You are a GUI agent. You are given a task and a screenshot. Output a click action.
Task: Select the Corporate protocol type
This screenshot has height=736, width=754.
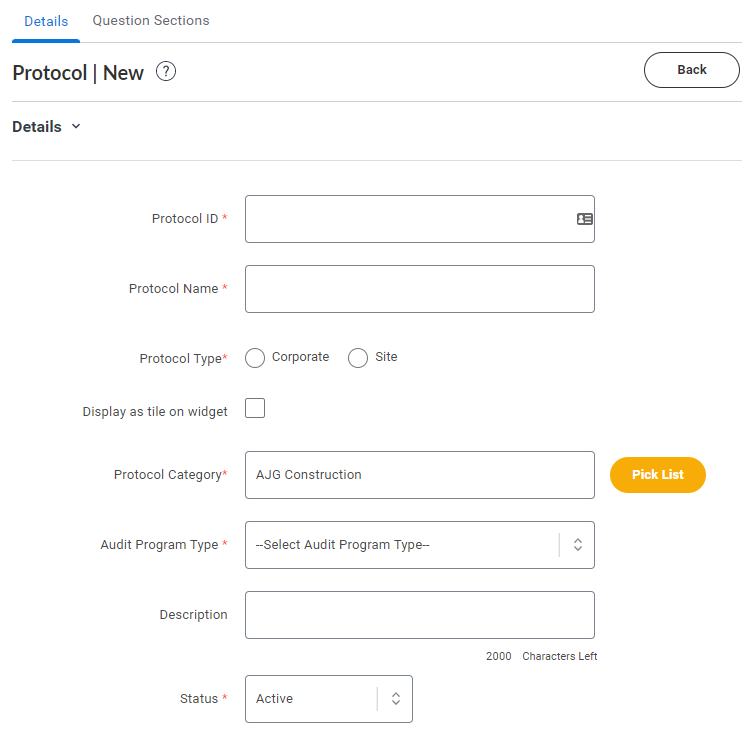coord(255,358)
